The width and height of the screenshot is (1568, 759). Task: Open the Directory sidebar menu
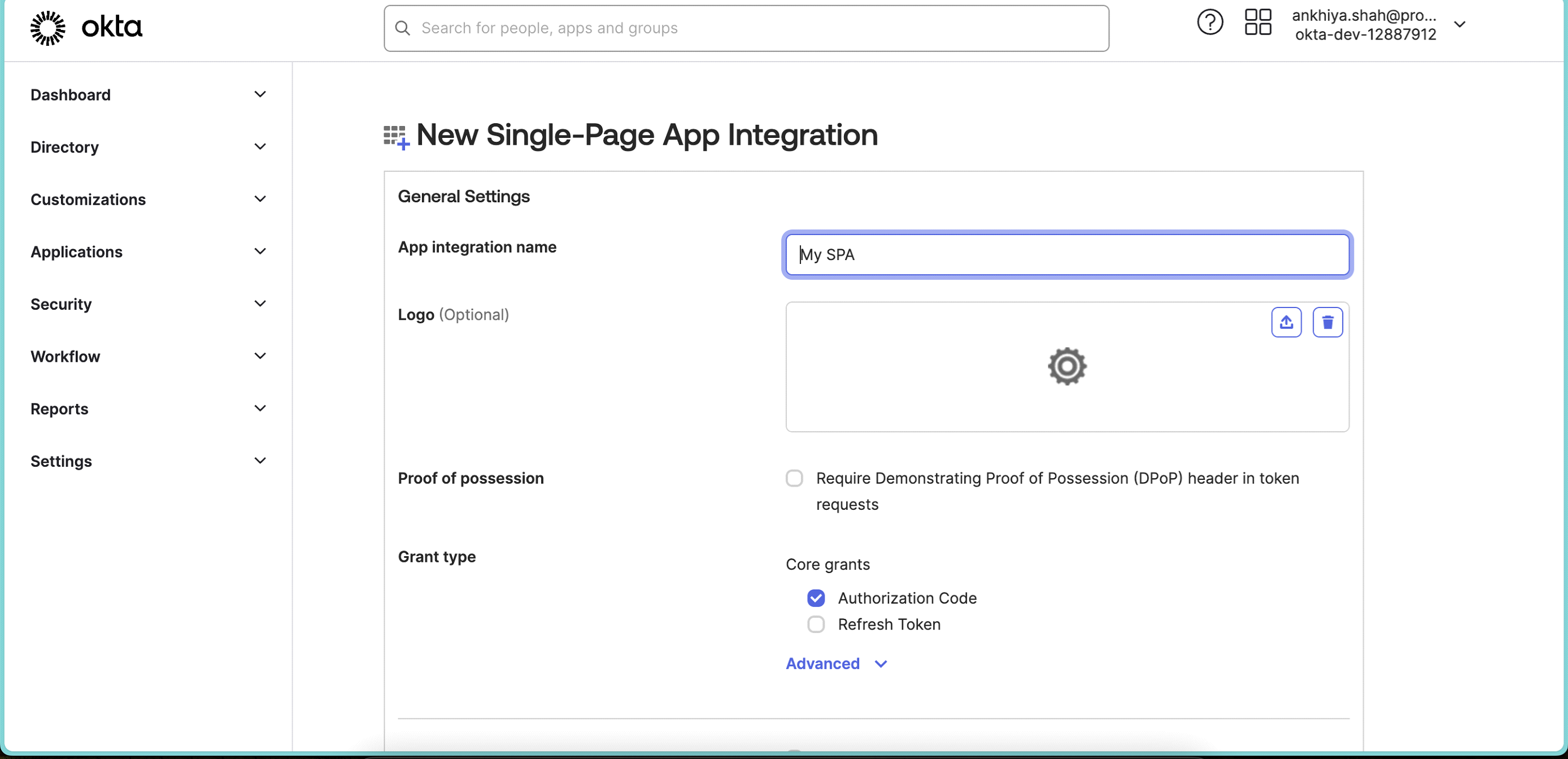pyautogui.click(x=64, y=147)
